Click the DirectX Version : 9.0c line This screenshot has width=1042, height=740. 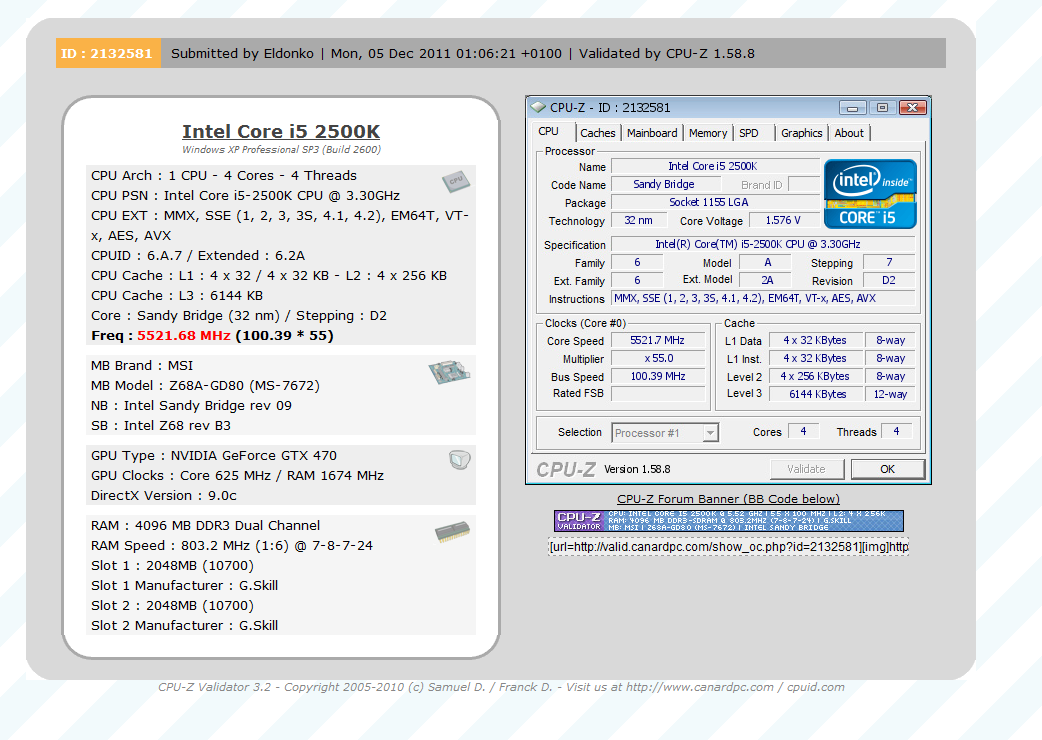point(164,496)
